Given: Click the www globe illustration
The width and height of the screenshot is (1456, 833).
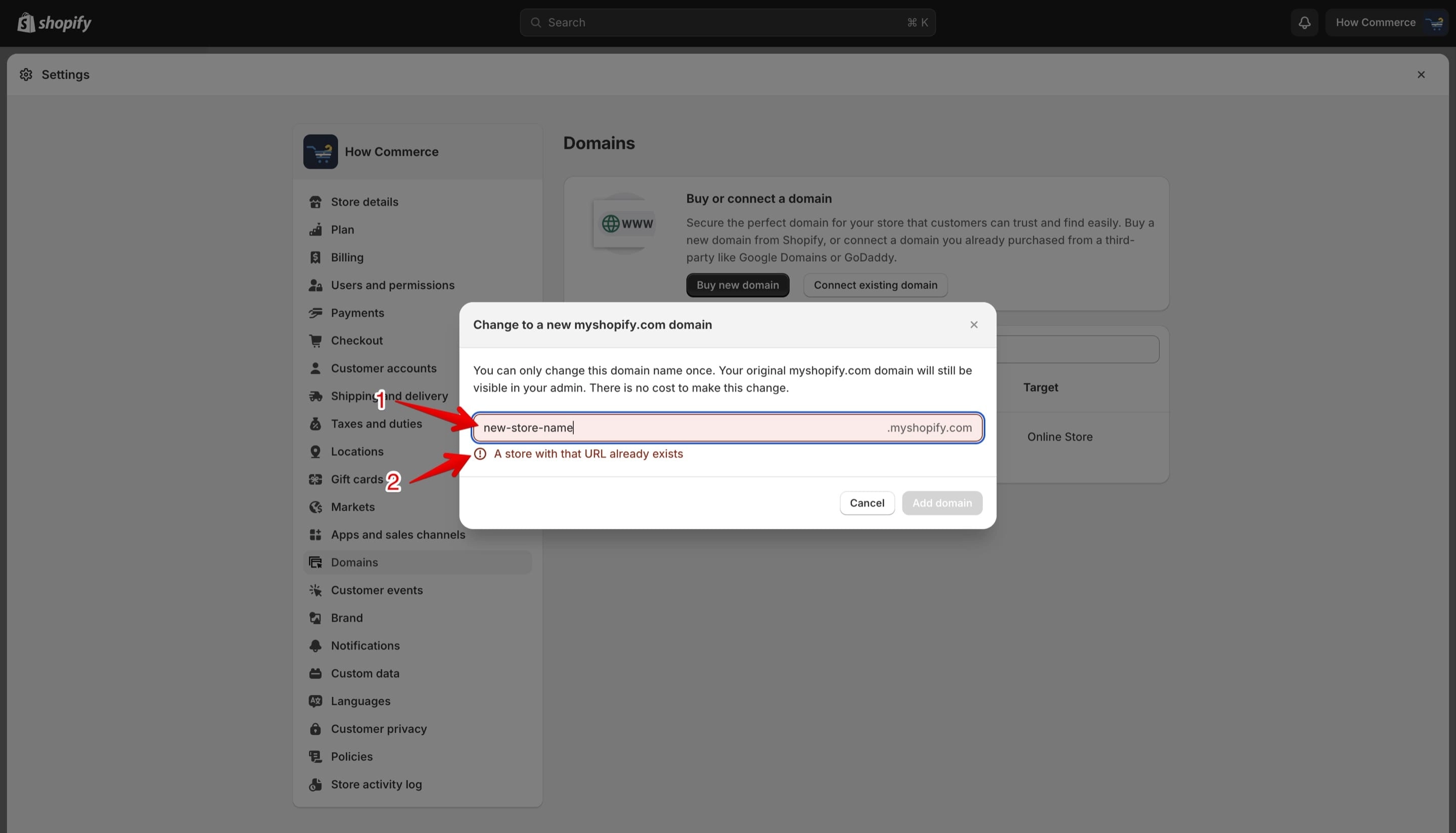Looking at the screenshot, I should 624,223.
